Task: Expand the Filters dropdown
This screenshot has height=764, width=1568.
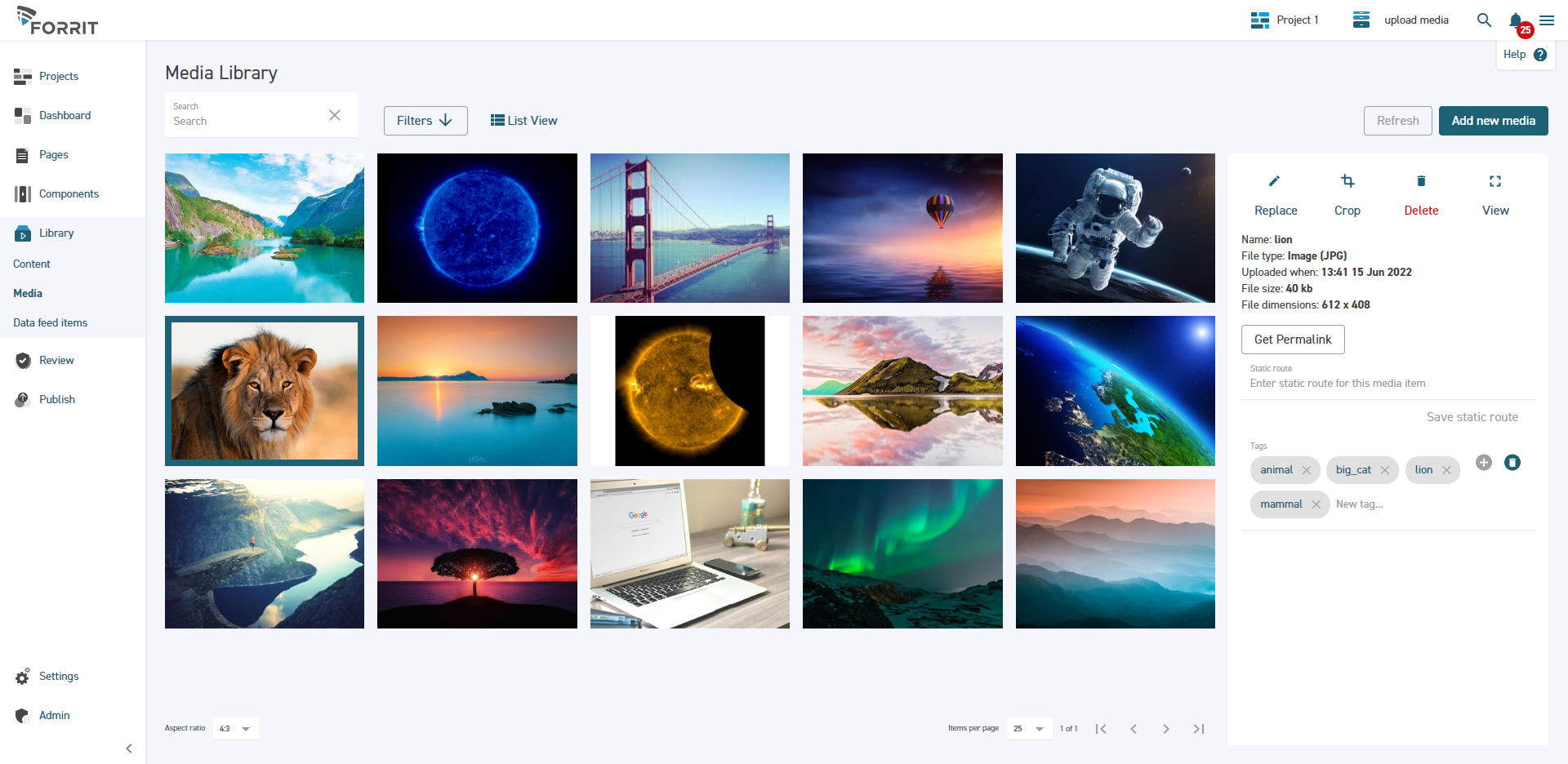Action: tap(425, 121)
